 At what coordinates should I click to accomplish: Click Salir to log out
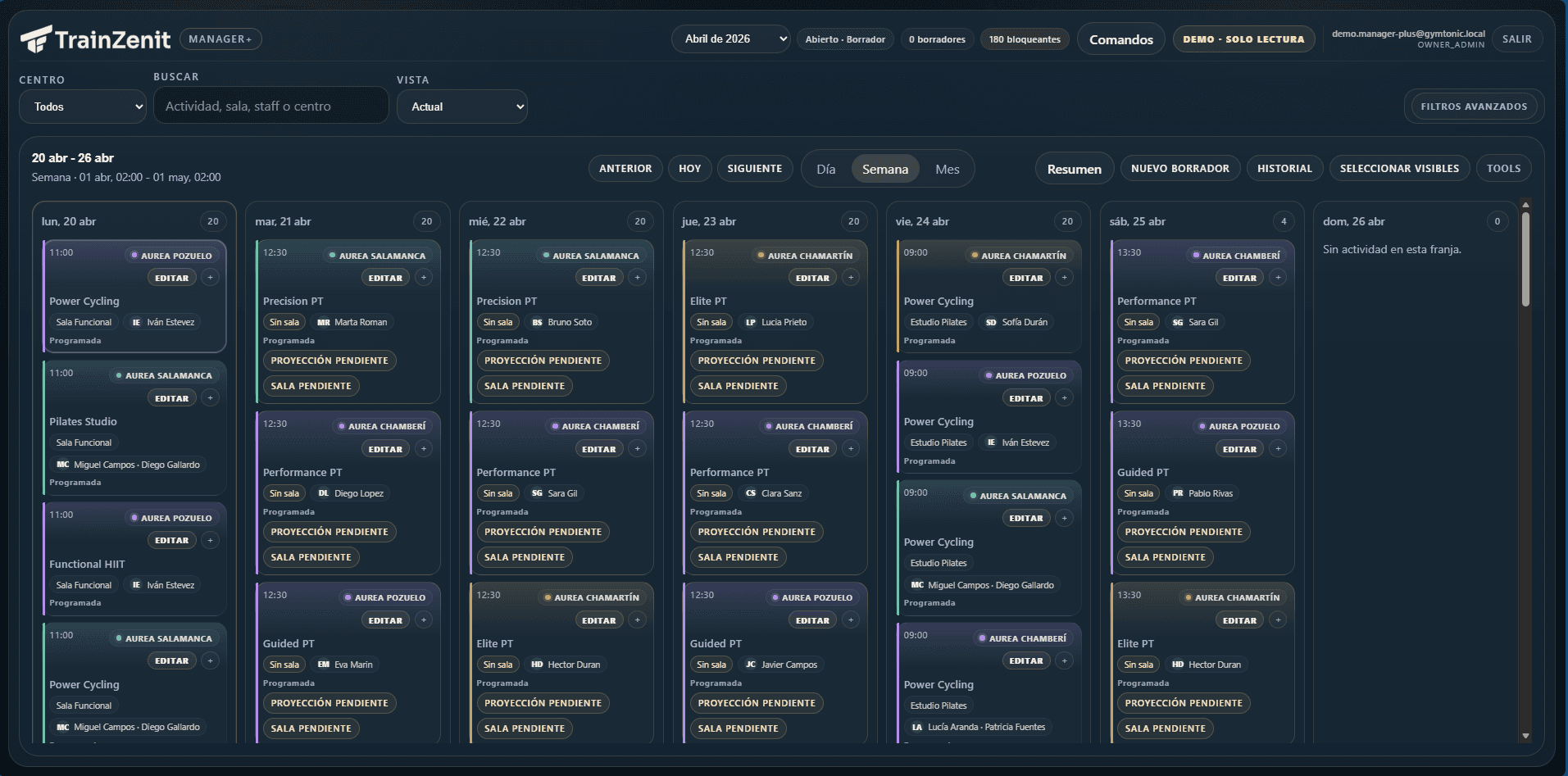click(x=1516, y=39)
